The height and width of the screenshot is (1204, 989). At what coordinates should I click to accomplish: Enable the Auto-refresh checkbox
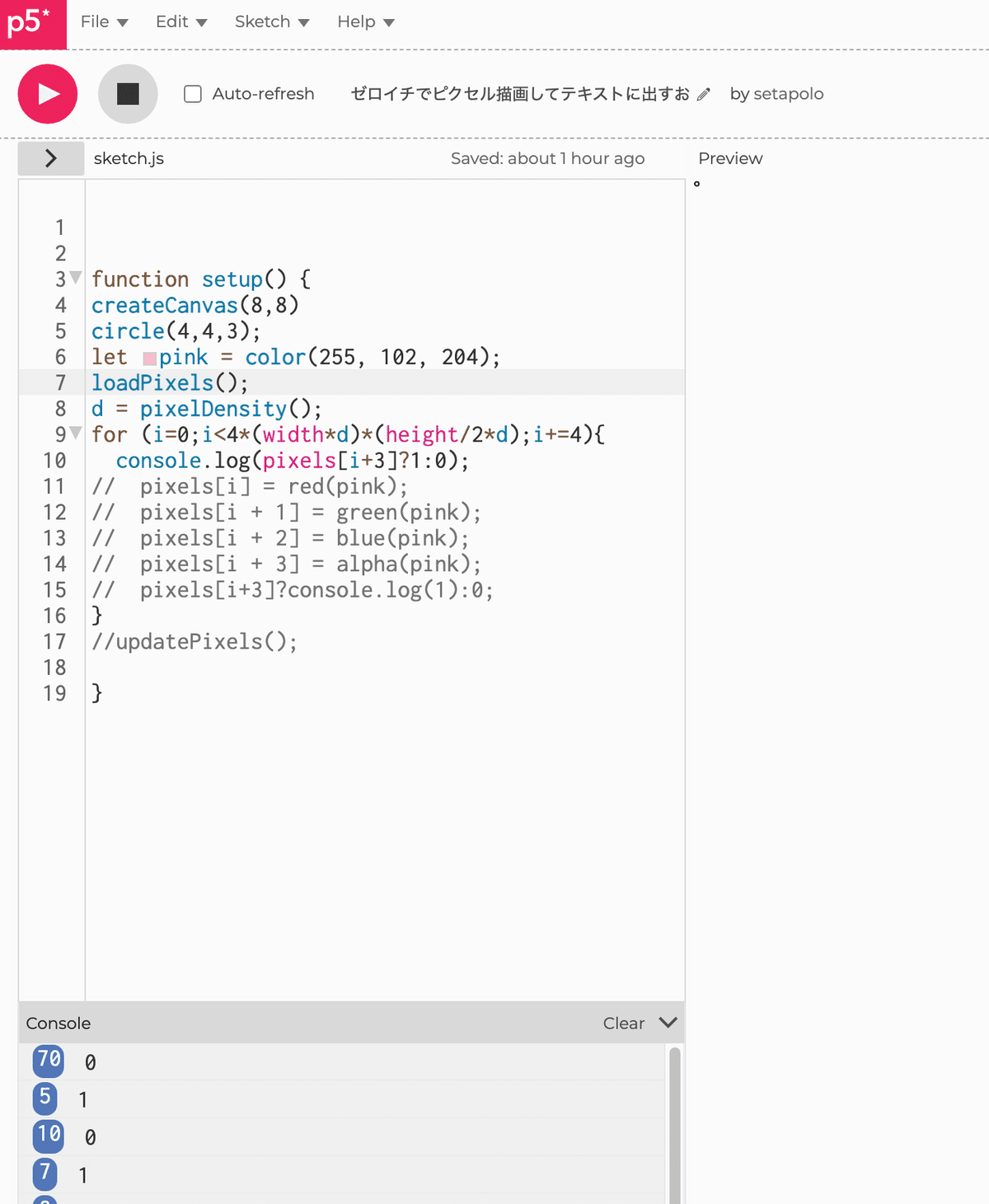click(x=193, y=94)
